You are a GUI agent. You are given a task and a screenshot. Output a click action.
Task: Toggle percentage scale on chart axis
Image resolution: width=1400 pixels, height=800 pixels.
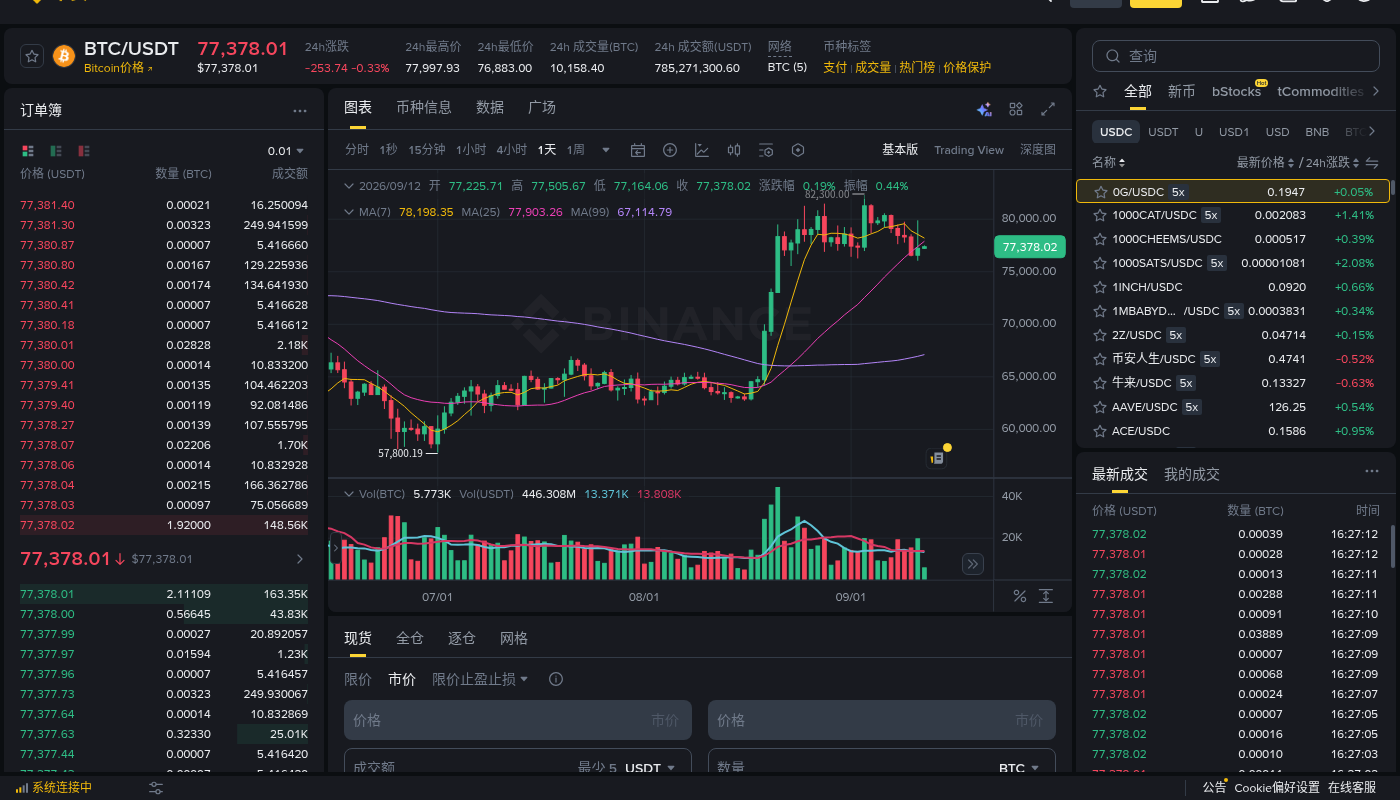click(x=1020, y=596)
